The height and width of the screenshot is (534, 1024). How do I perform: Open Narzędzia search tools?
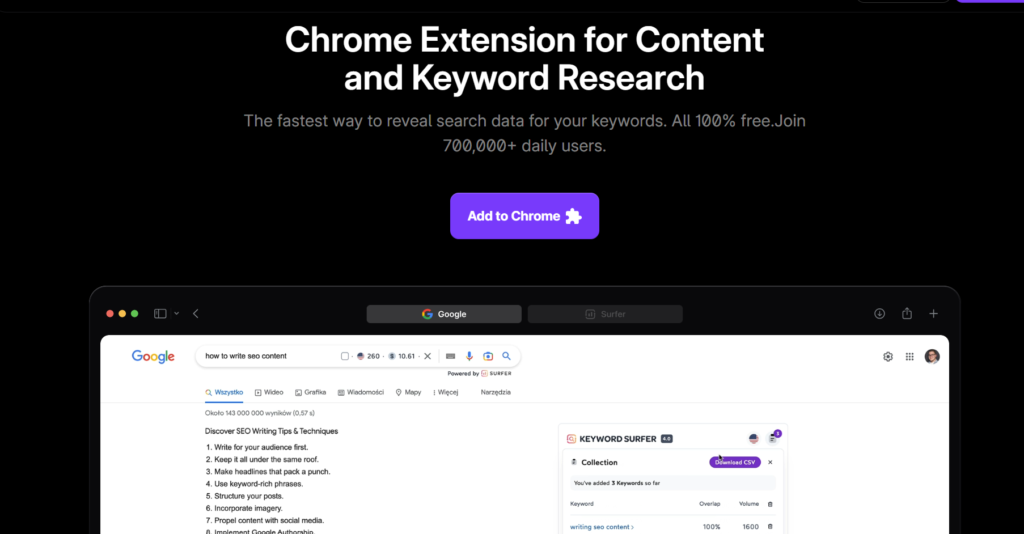(496, 392)
